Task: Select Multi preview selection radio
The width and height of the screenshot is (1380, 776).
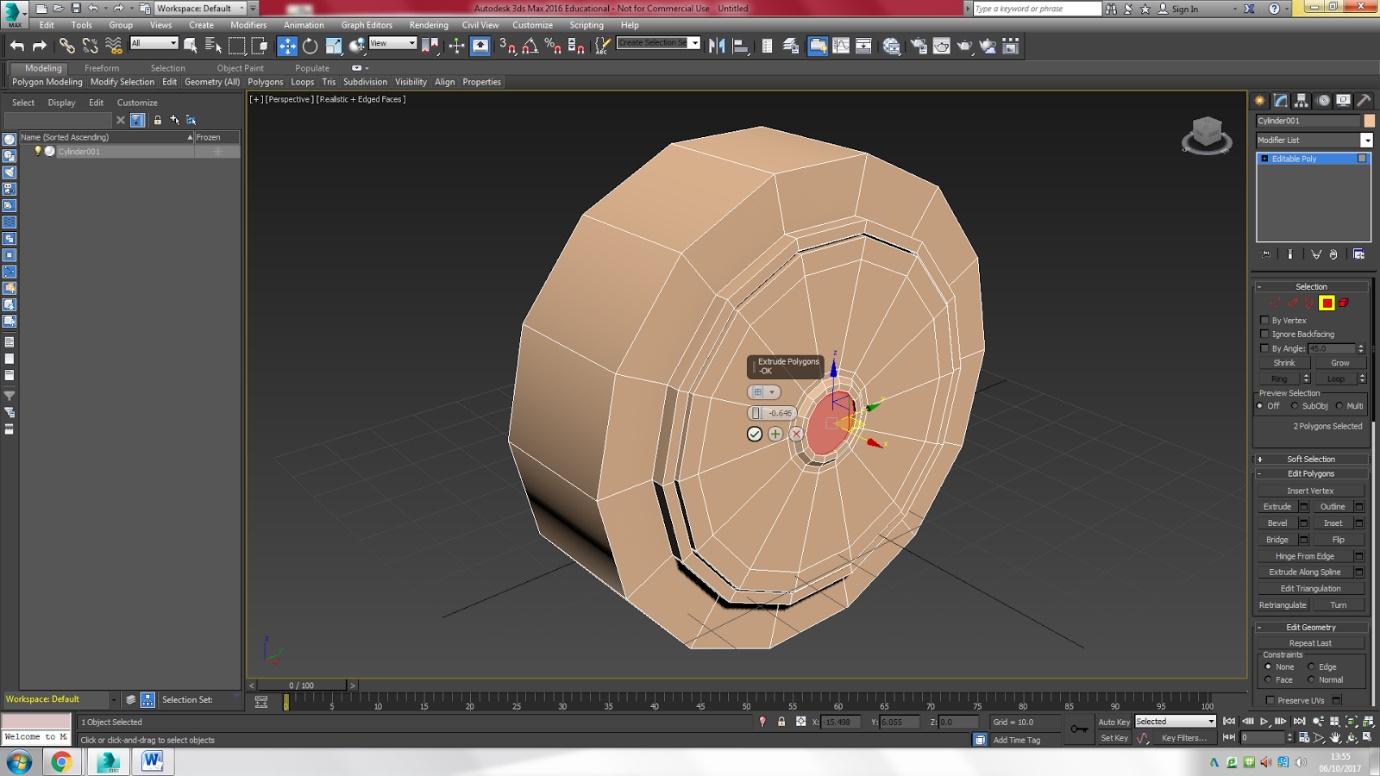Action: tap(1339, 406)
